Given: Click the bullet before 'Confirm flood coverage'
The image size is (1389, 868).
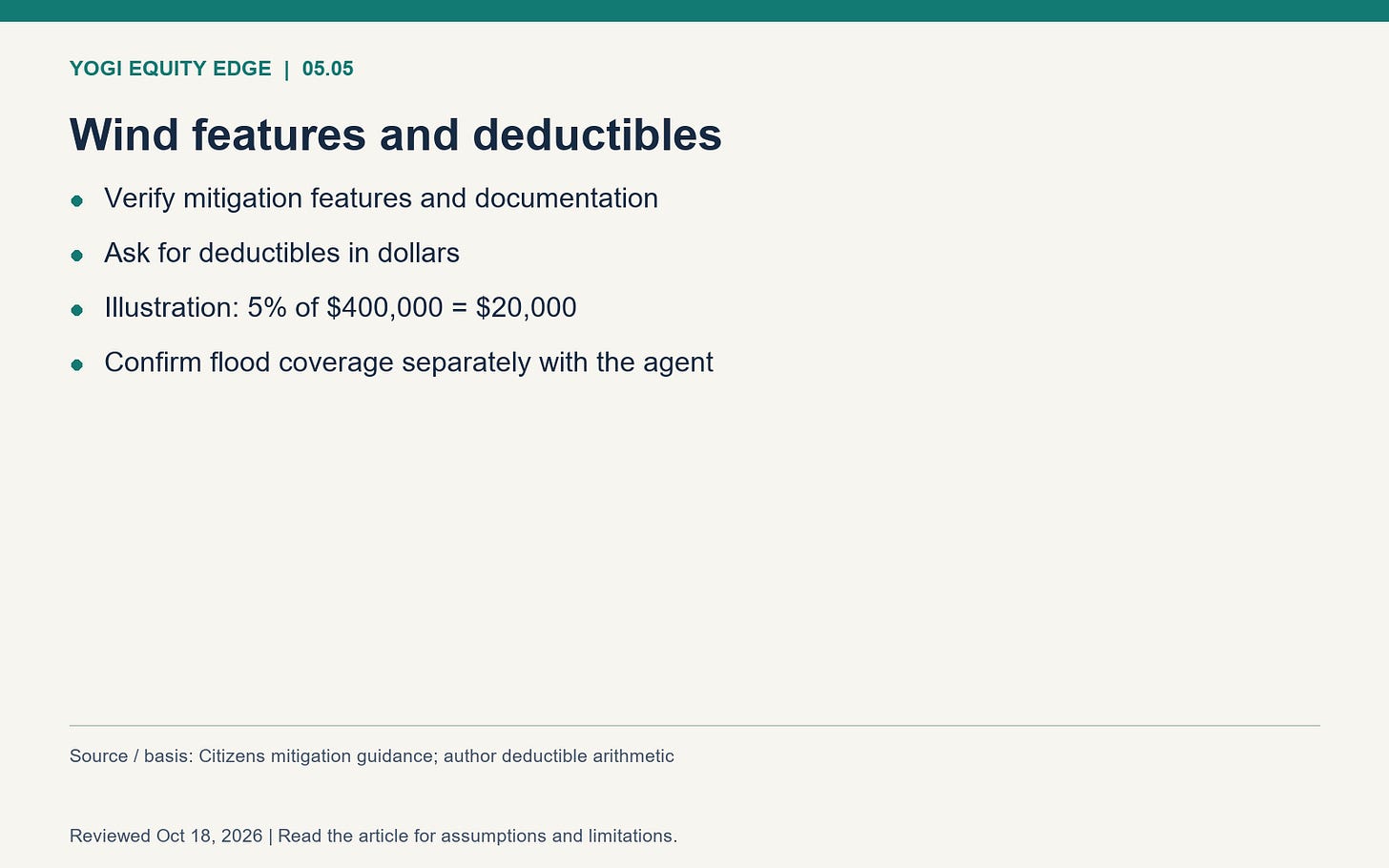Looking at the screenshot, I should pos(76,364).
